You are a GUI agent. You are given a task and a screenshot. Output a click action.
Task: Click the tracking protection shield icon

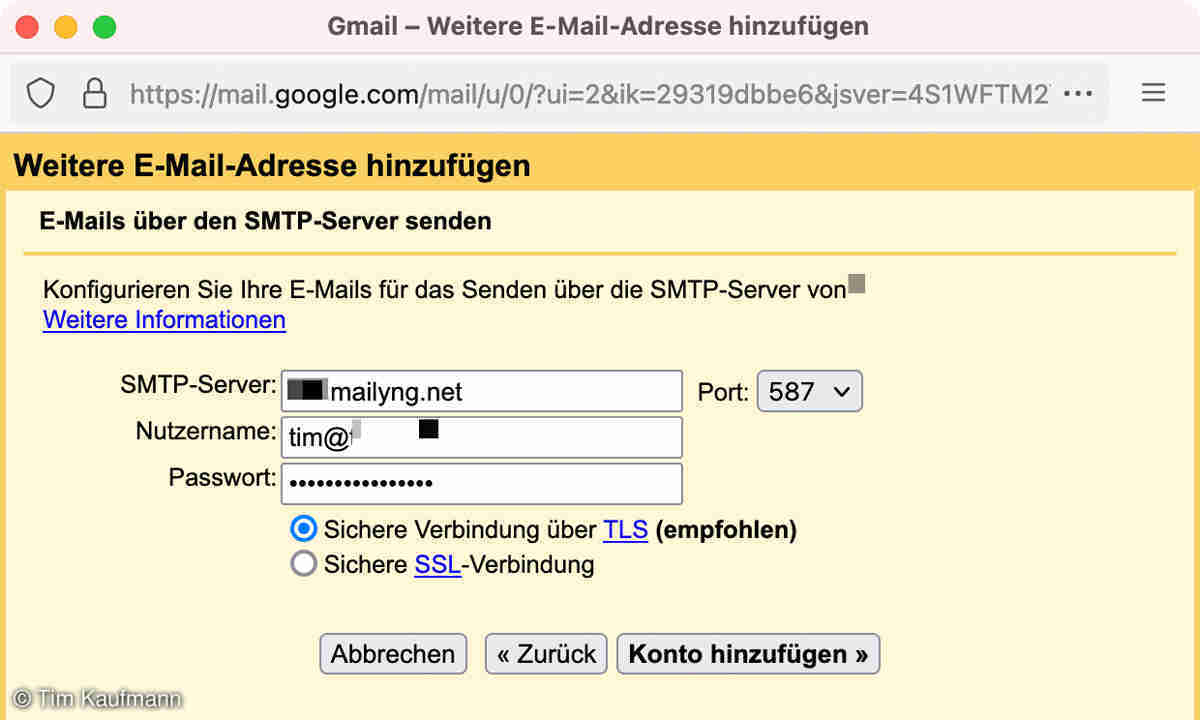pyautogui.click(x=40, y=94)
